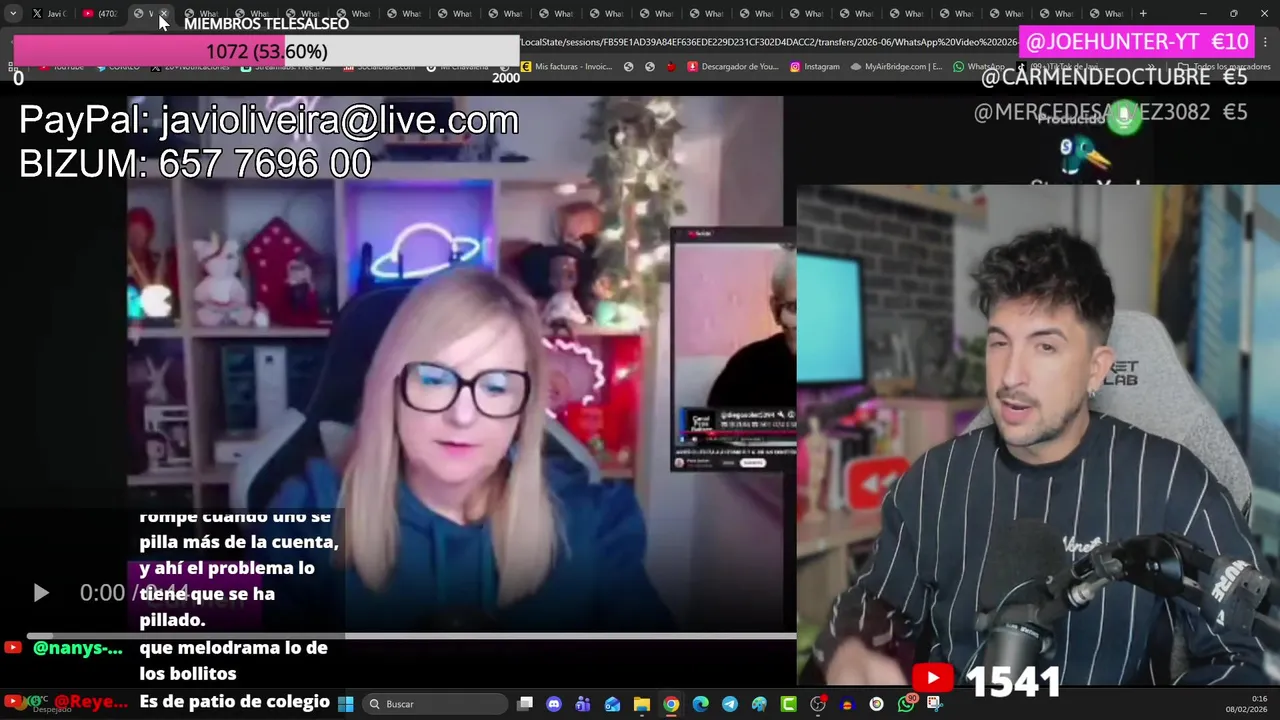Launch Discord from the taskbar
The image size is (1280, 720).
click(x=554, y=704)
